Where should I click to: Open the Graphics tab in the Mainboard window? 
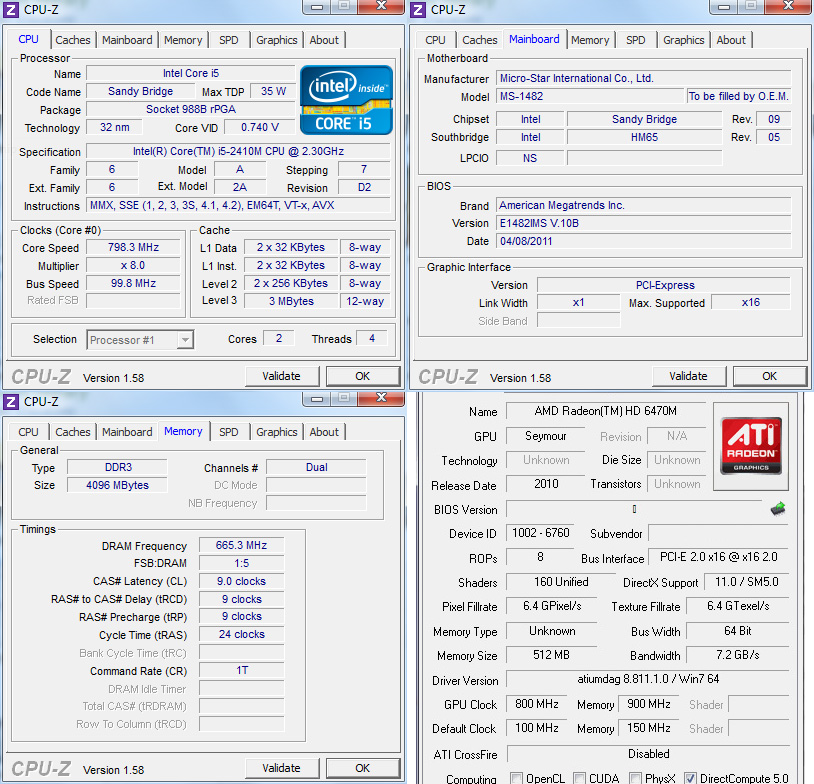click(684, 40)
